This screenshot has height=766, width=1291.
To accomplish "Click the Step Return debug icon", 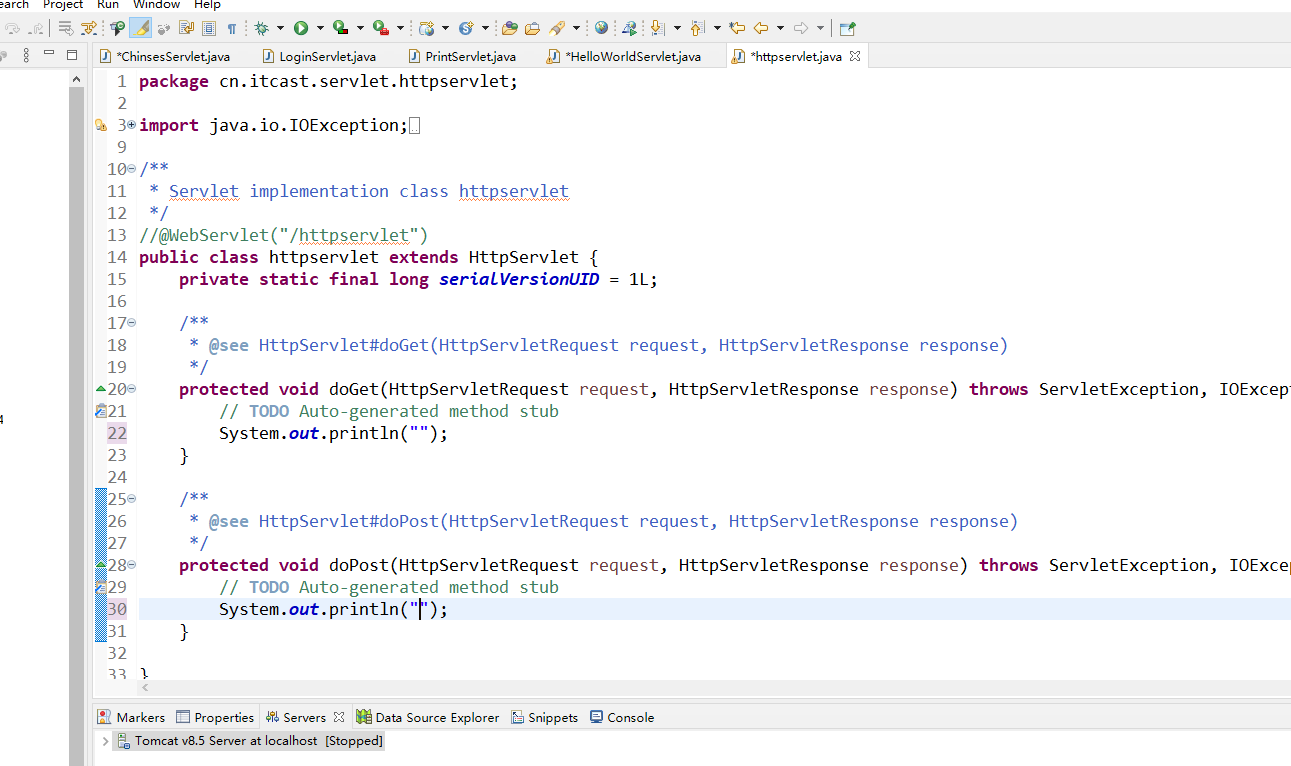I will click(35, 28).
